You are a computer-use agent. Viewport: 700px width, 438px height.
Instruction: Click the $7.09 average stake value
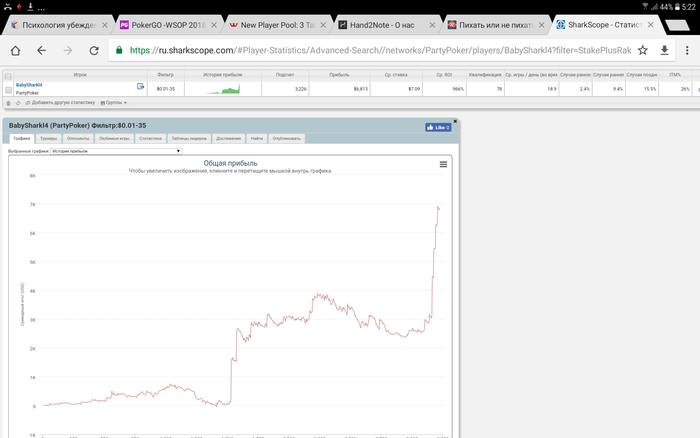(414, 89)
